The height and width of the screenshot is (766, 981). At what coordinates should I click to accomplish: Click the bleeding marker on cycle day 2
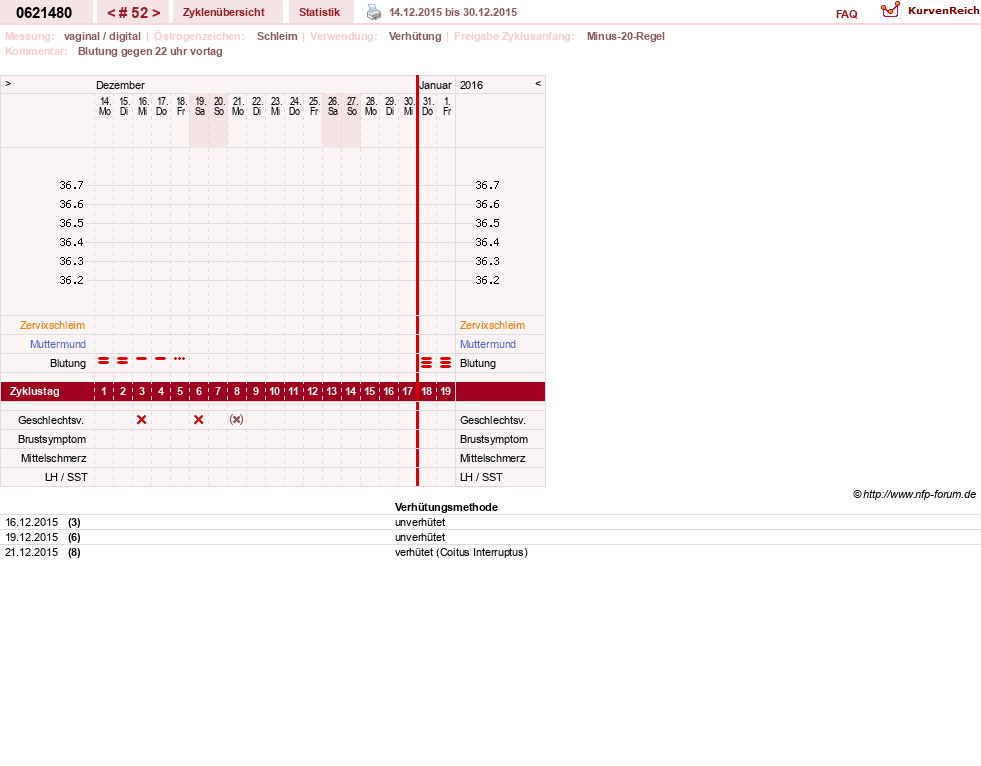point(123,360)
